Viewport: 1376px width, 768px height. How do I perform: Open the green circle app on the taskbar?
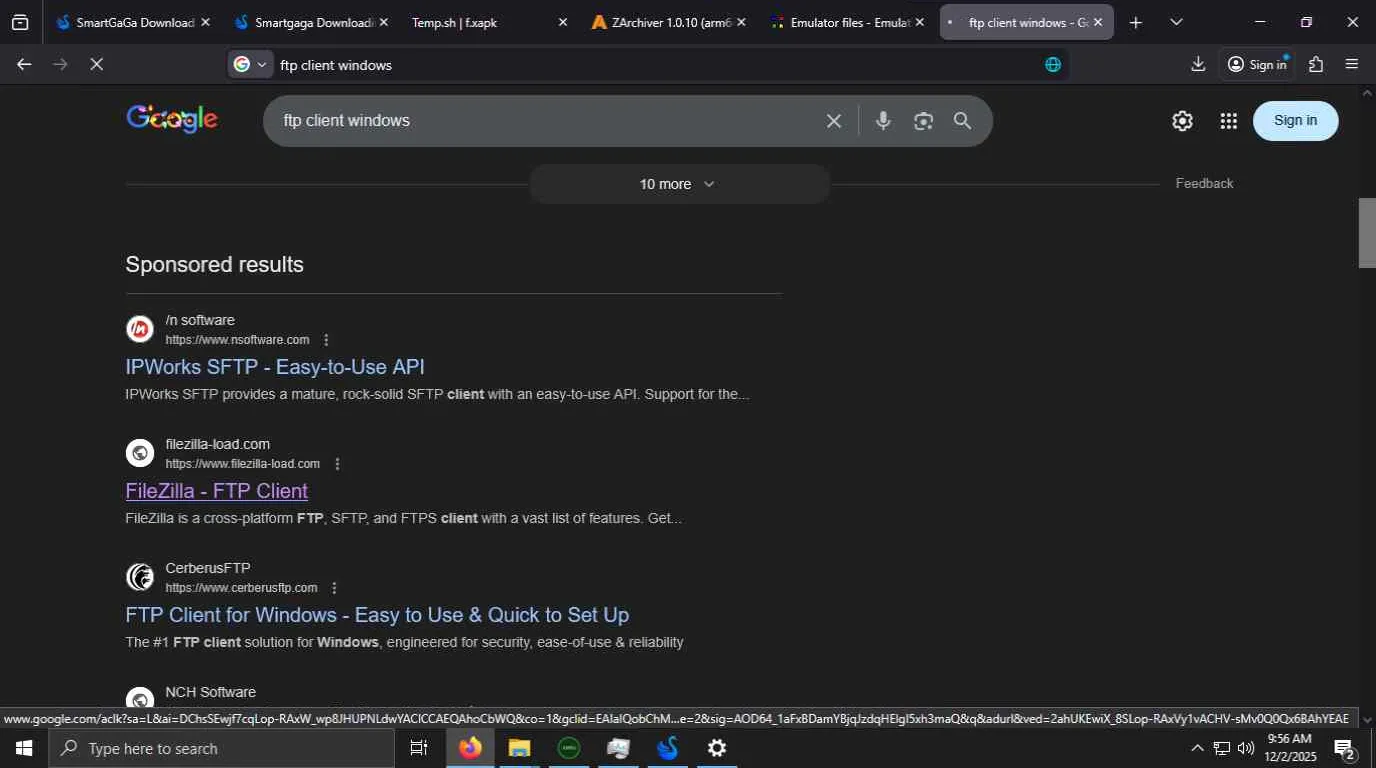(569, 748)
